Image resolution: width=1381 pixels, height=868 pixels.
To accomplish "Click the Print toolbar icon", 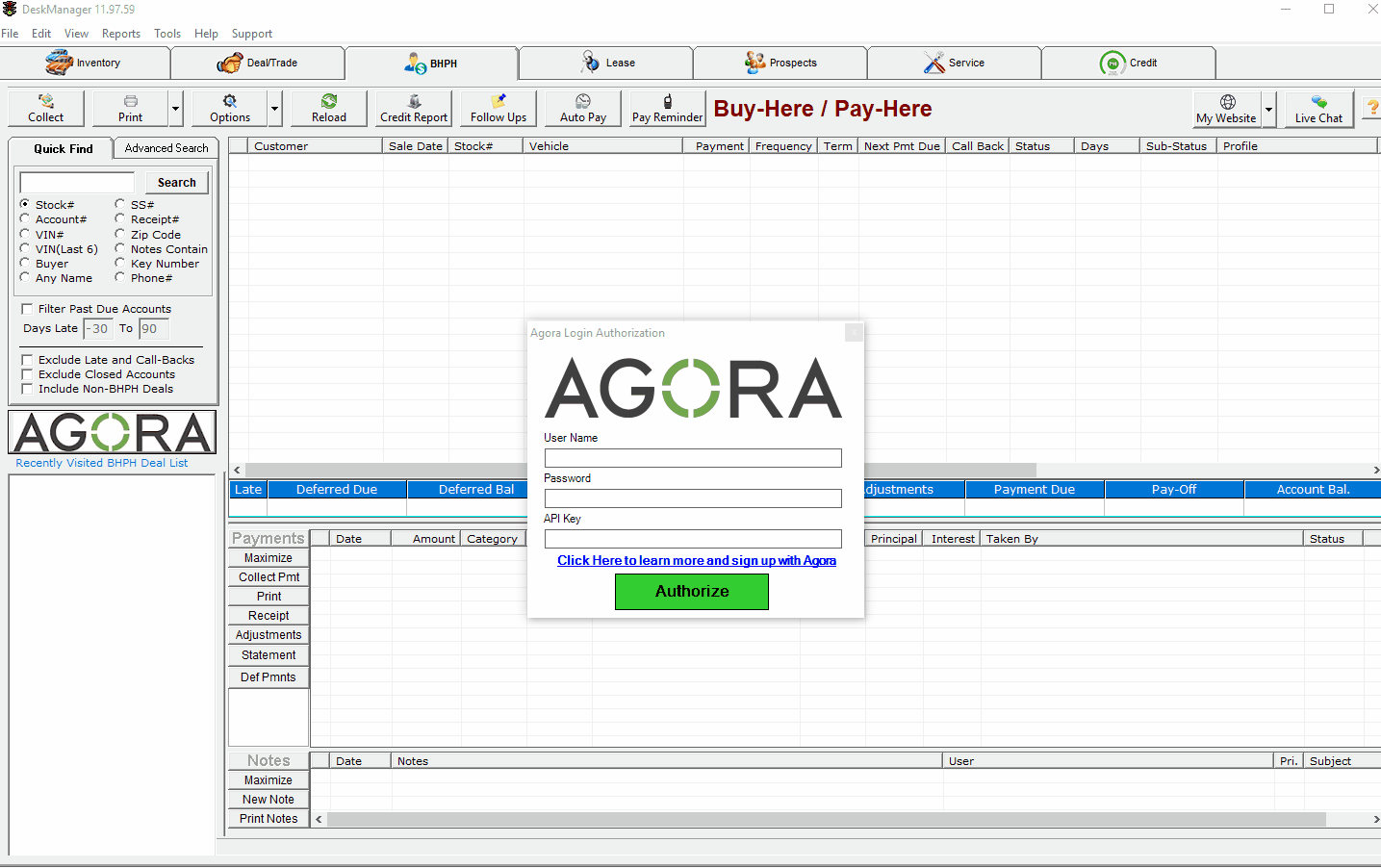I will pyautogui.click(x=131, y=101).
